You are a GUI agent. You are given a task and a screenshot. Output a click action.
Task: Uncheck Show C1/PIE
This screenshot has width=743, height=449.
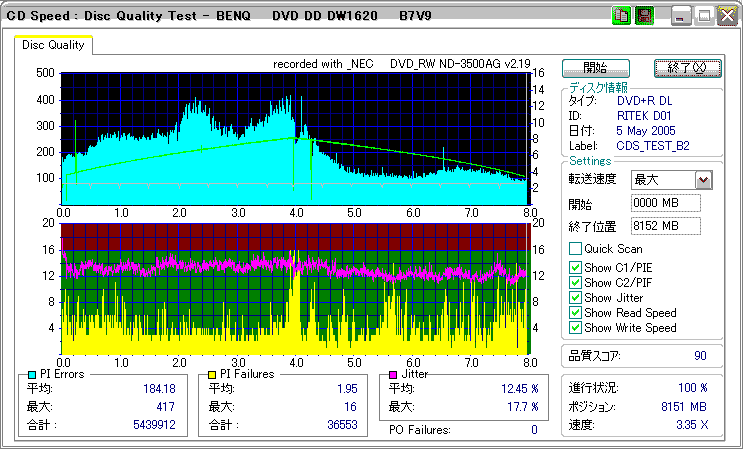[x=575, y=267]
